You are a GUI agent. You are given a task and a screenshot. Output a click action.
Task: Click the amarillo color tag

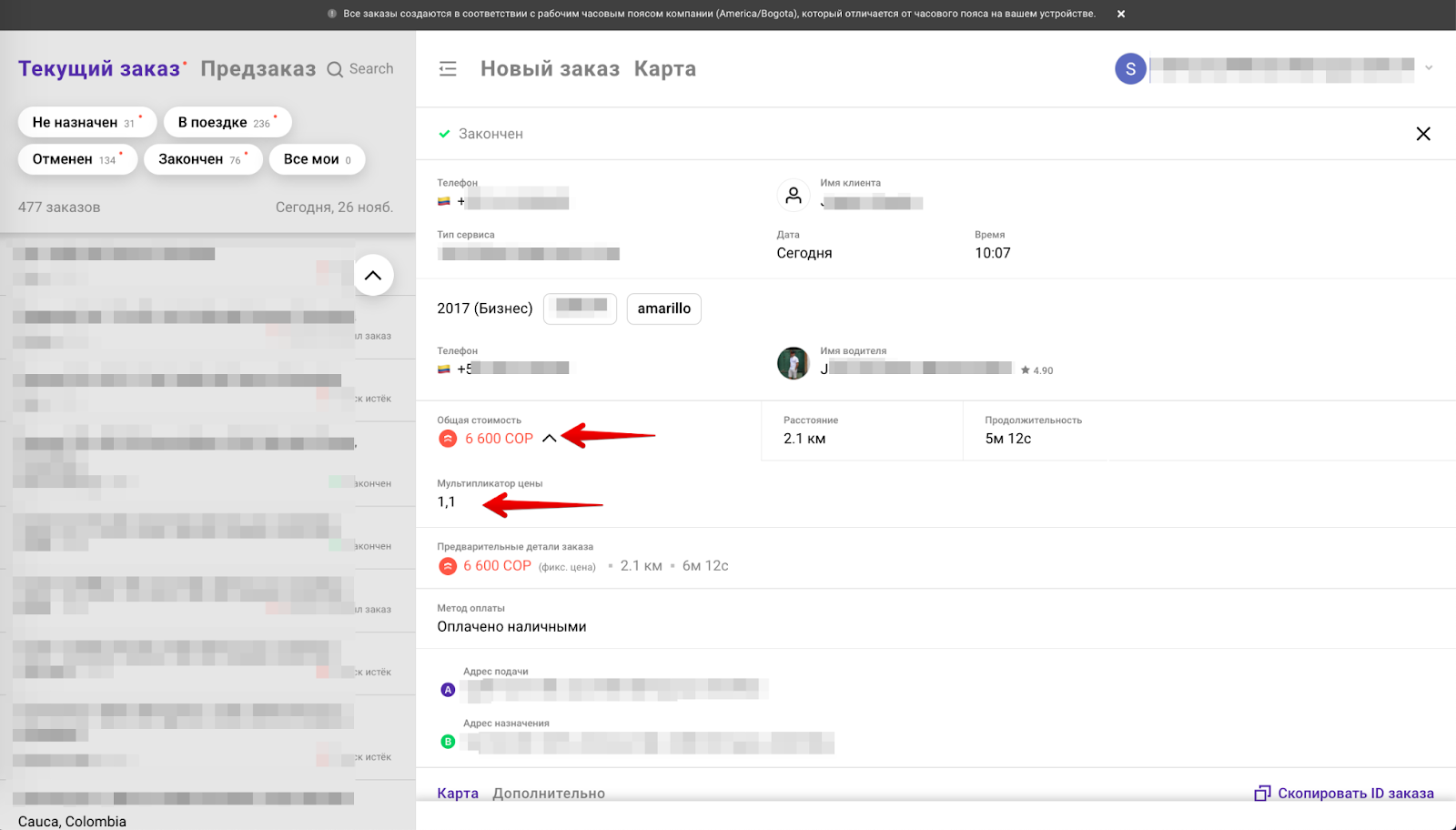(664, 309)
